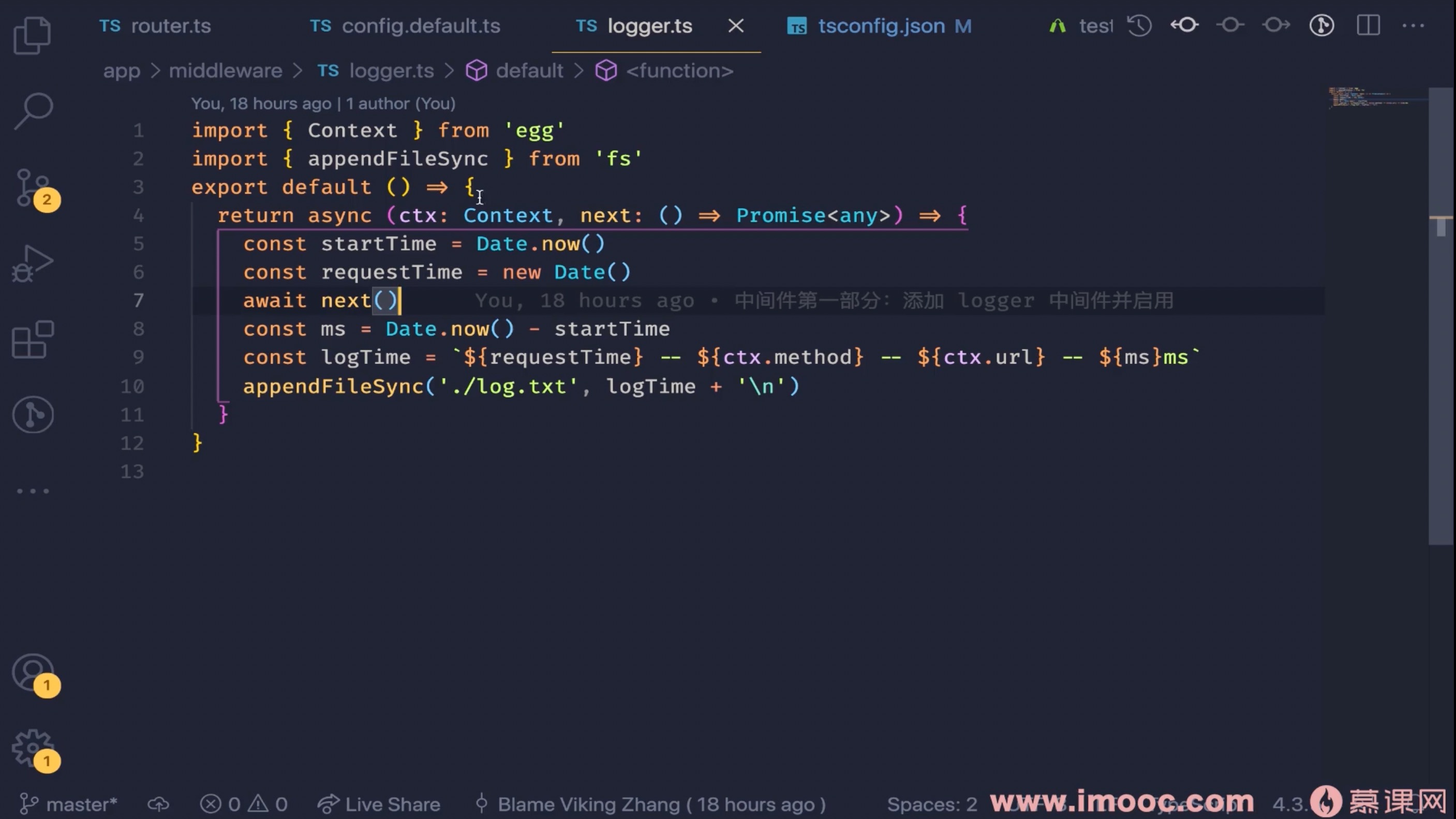Click line number 1 in the gutter
This screenshot has height=819, width=1456.
(139, 130)
